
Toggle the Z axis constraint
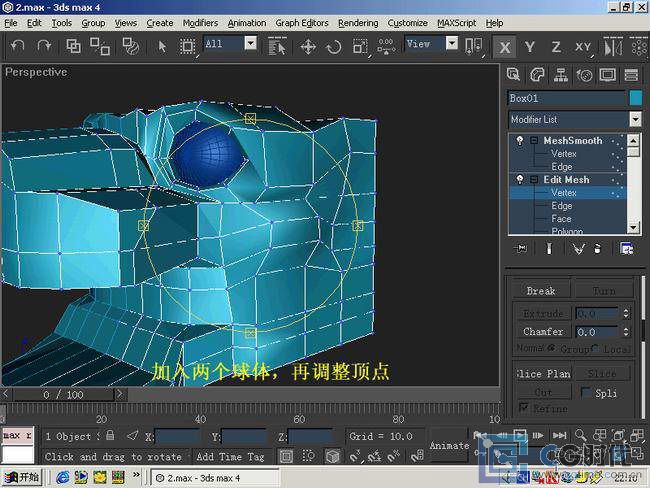pos(556,47)
